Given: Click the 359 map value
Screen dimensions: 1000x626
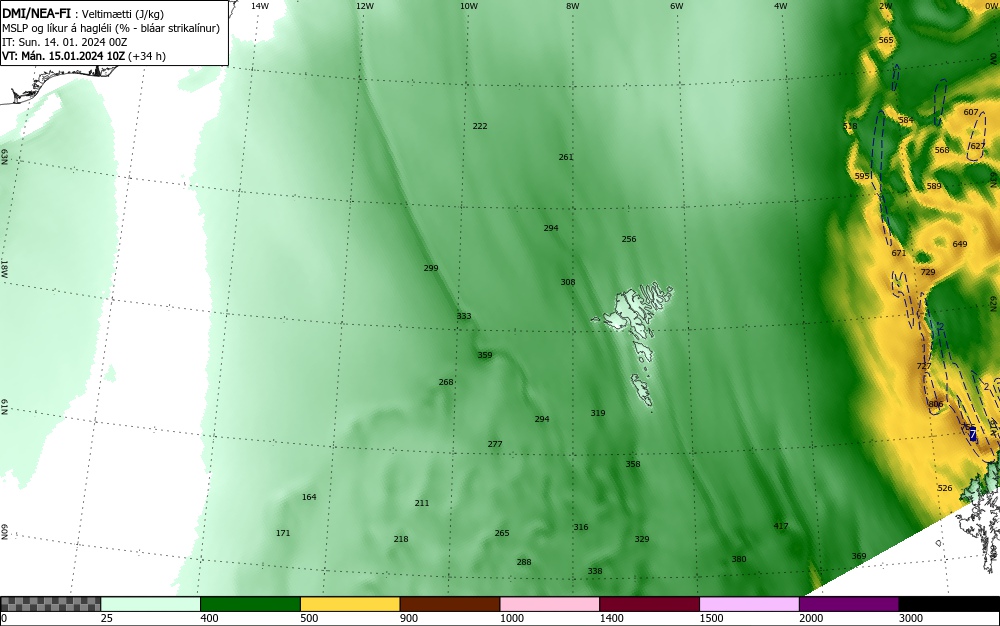Looking at the screenshot, I should [485, 355].
